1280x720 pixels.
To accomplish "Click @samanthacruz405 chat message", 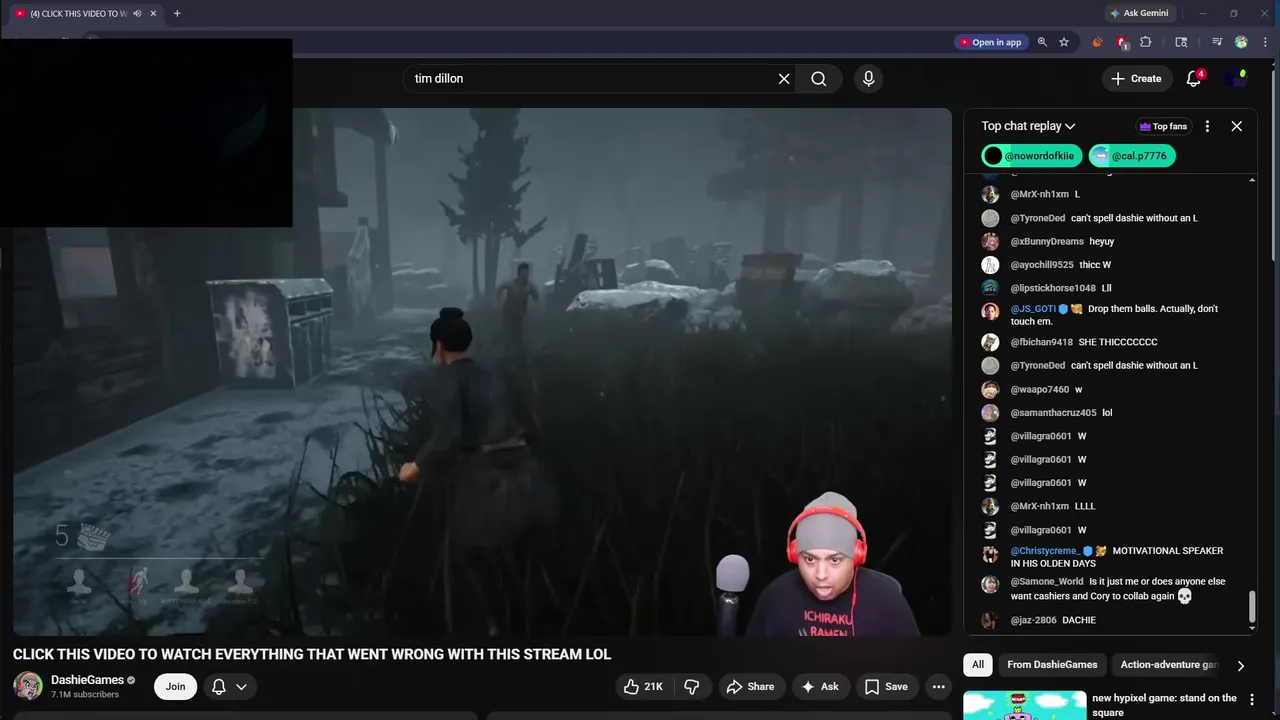I will (x=1108, y=413).
